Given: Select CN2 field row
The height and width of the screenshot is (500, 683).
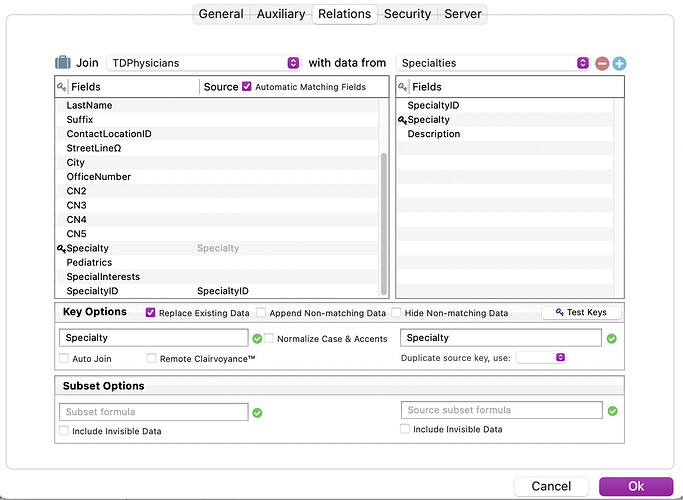Looking at the screenshot, I should (217, 191).
